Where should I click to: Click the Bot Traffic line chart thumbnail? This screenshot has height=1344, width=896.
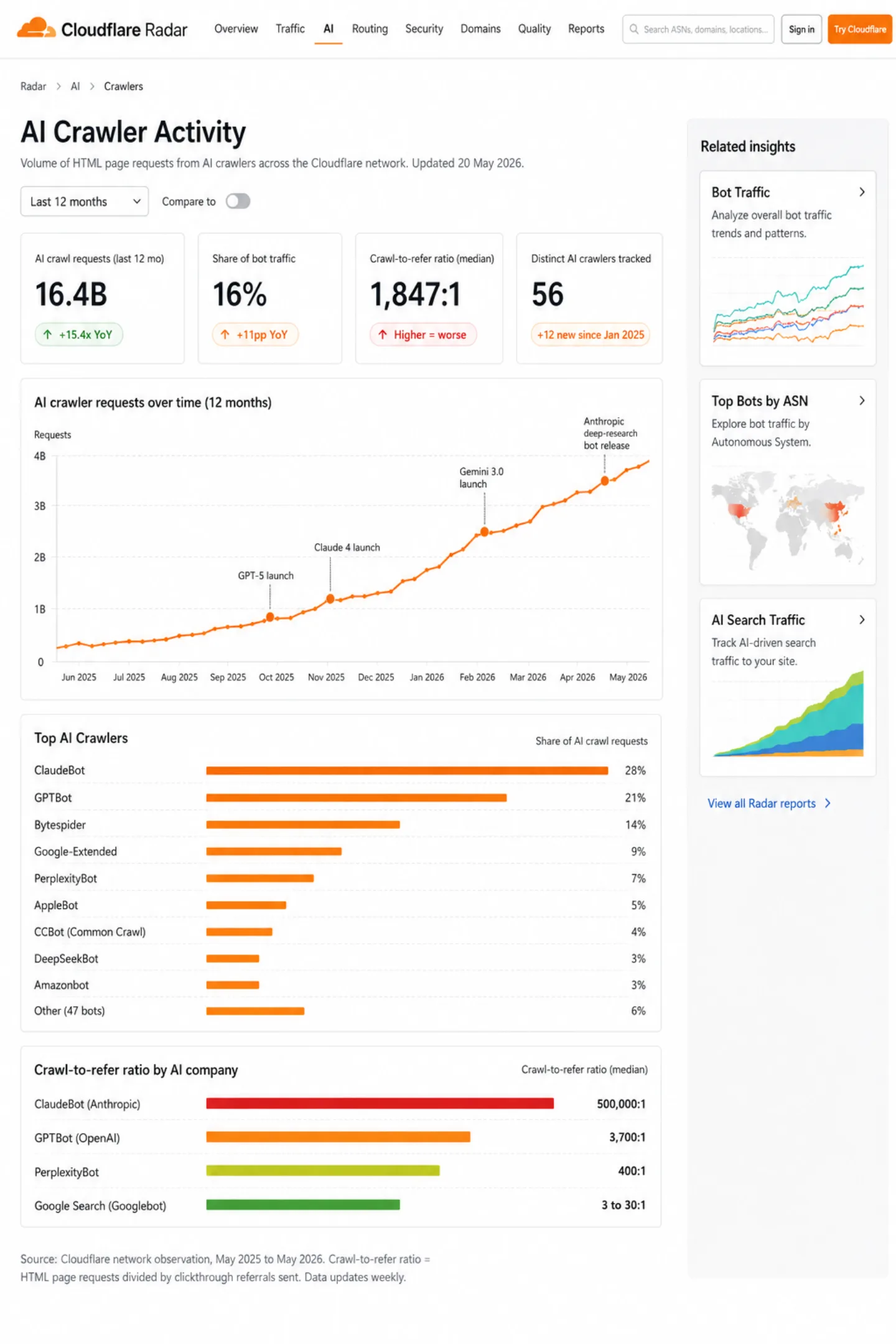[x=788, y=303]
